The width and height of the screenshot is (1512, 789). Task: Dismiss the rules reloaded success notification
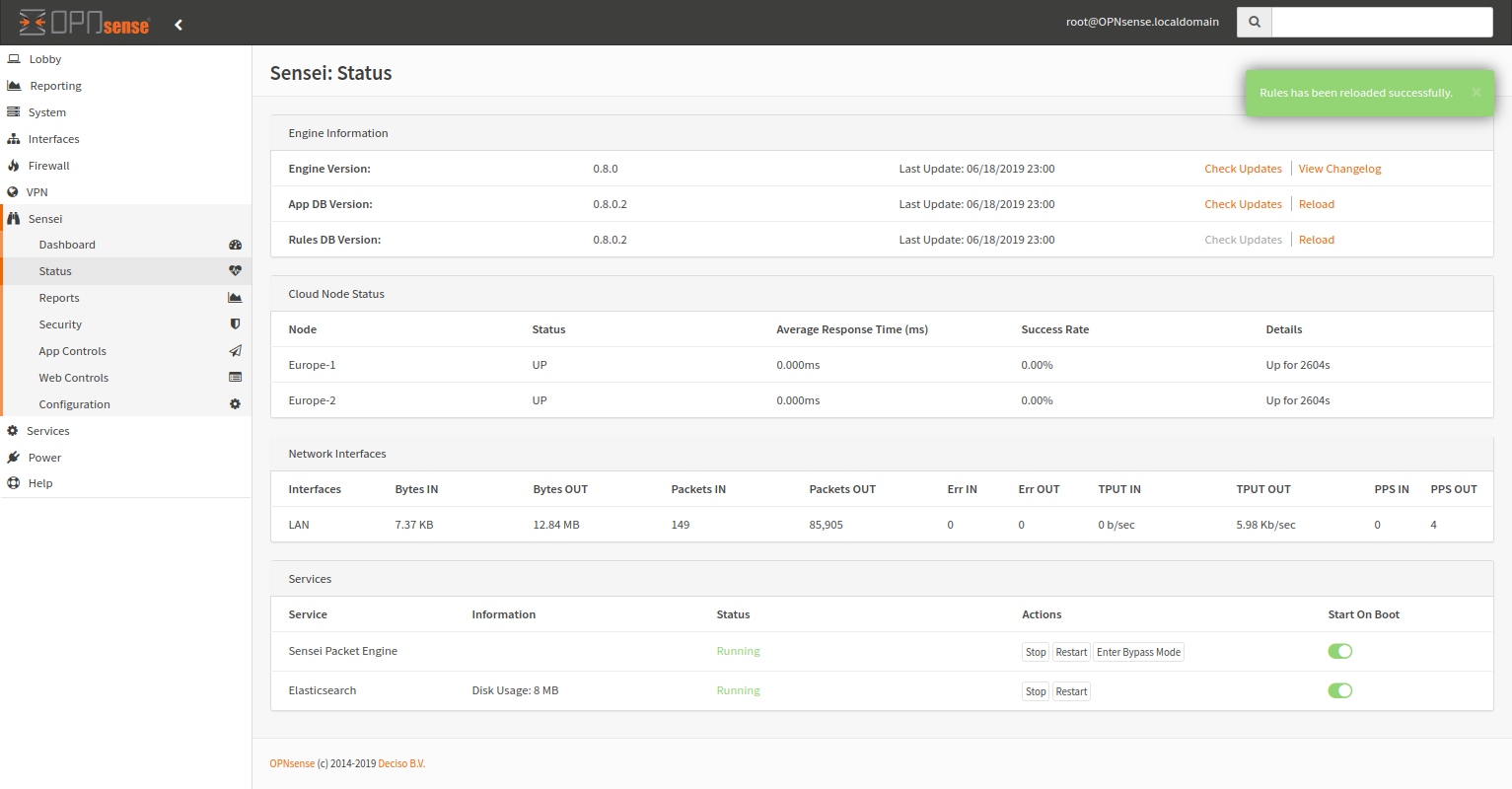coord(1477,92)
